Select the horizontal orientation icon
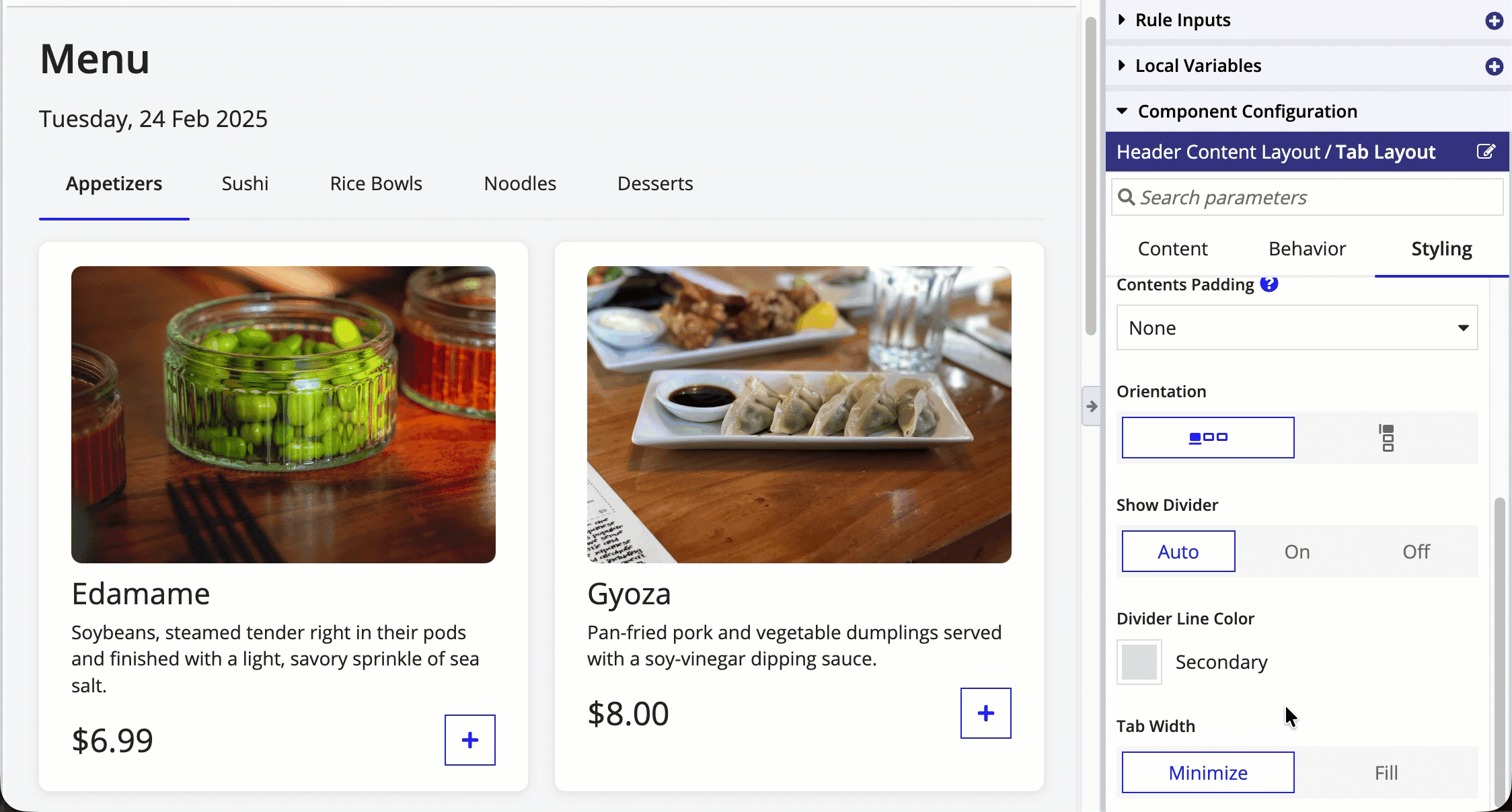Image resolution: width=1512 pixels, height=812 pixels. 1208,438
